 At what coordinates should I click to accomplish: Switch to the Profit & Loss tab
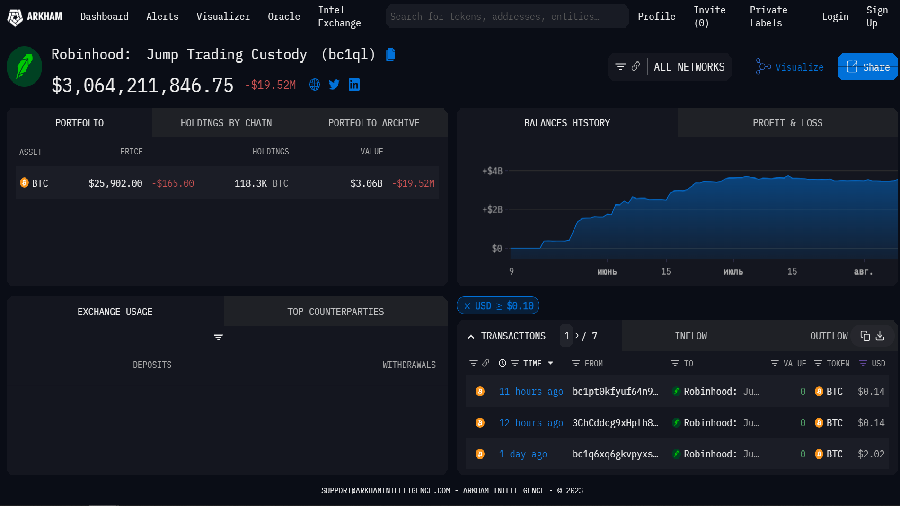pos(787,123)
